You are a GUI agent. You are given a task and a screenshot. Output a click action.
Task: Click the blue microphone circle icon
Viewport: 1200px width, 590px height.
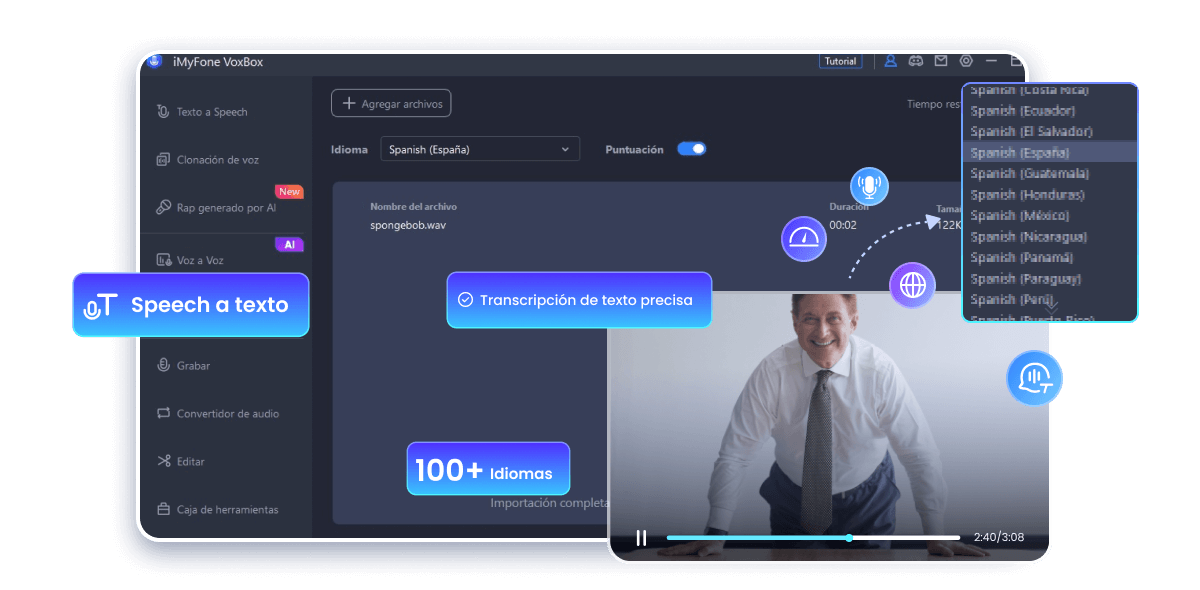point(869,186)
